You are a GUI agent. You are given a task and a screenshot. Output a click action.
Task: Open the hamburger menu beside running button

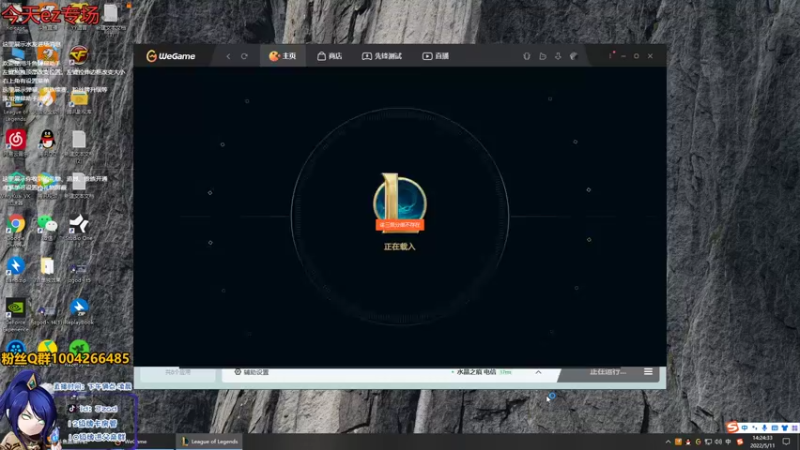point(648,372)
